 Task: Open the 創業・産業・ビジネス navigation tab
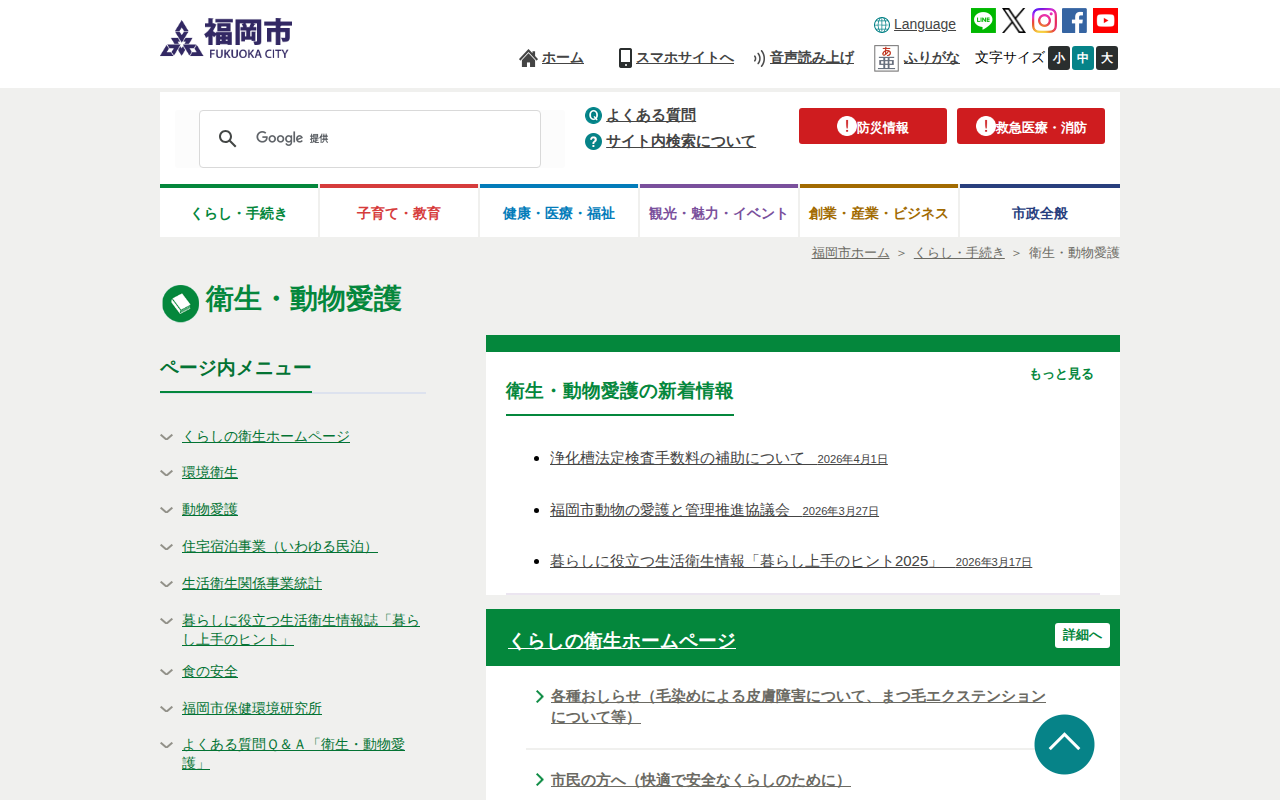(x=879, y=211)
